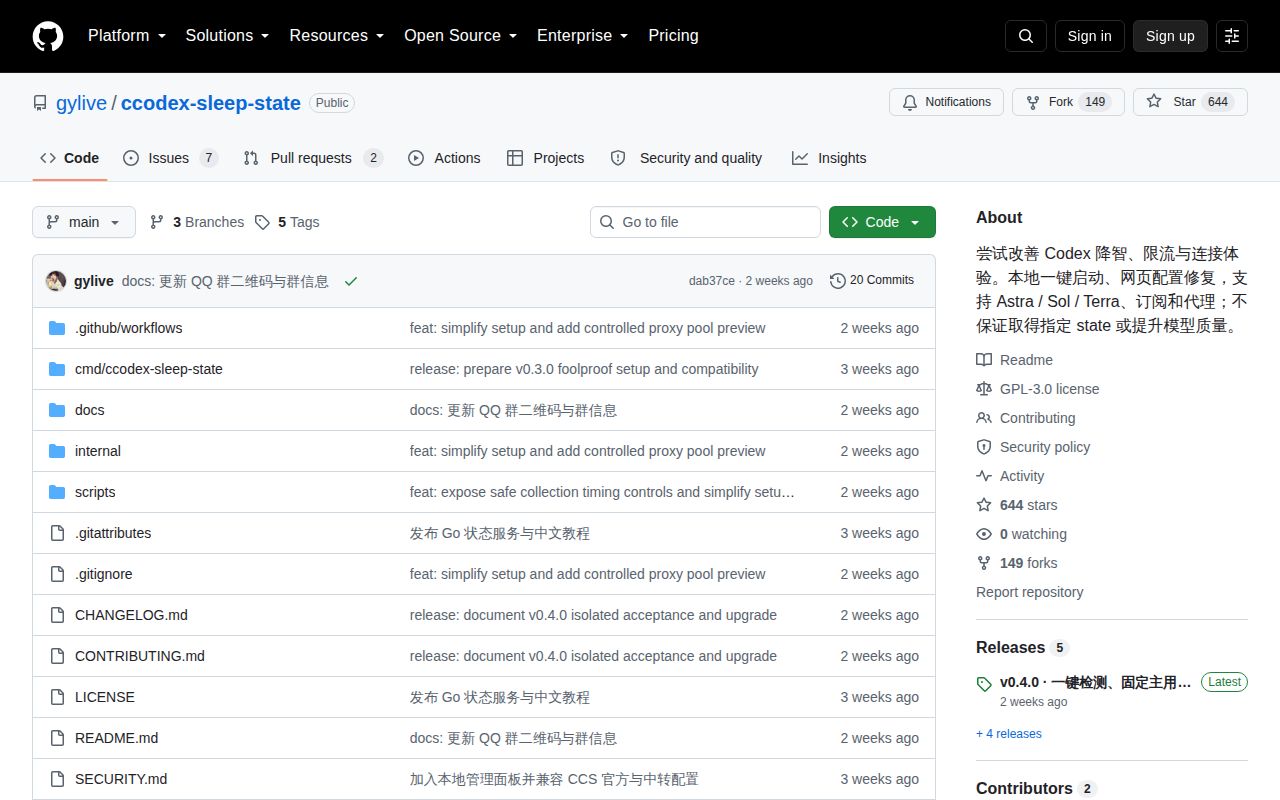Open the .github/workflows folder icon

pos(57,328)
